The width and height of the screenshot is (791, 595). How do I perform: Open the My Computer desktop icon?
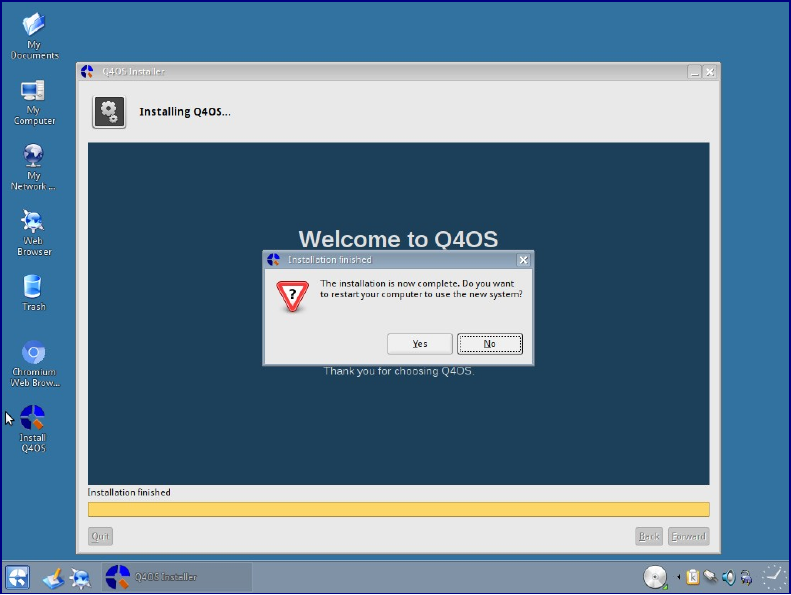[34, 102]
